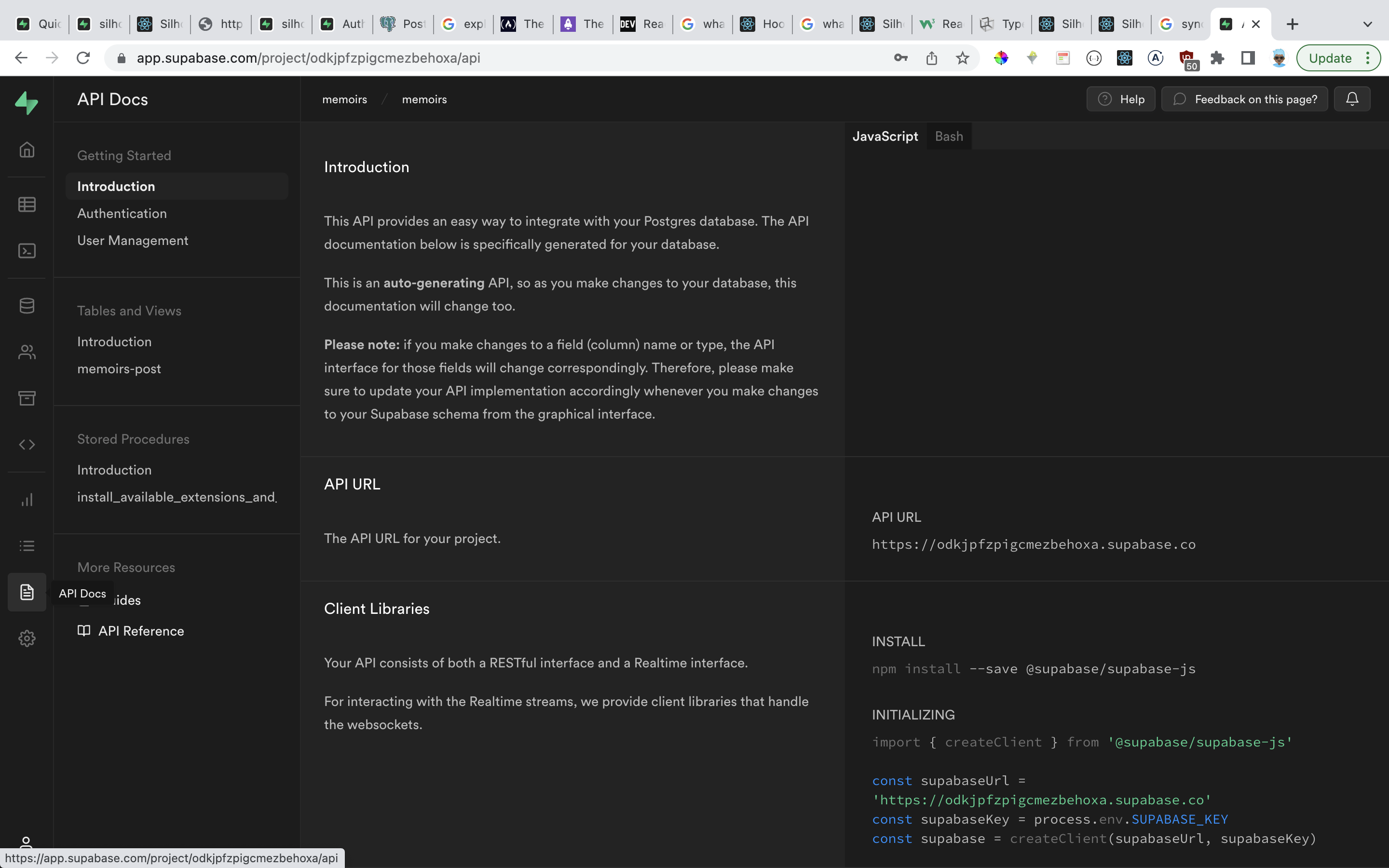Screen dimensions: 1389x868
Task: Open the Extensions puzzle icon
Action: coord(1217,57)
